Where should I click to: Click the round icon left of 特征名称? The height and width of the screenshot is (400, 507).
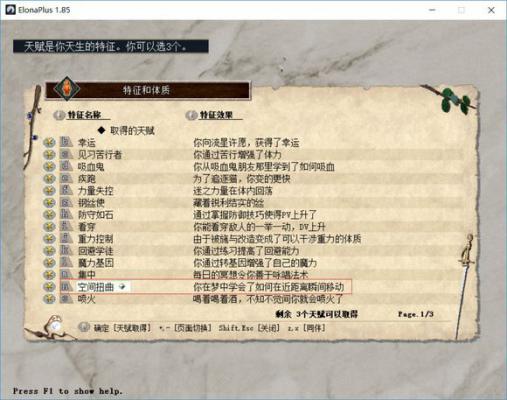[59, 115]
